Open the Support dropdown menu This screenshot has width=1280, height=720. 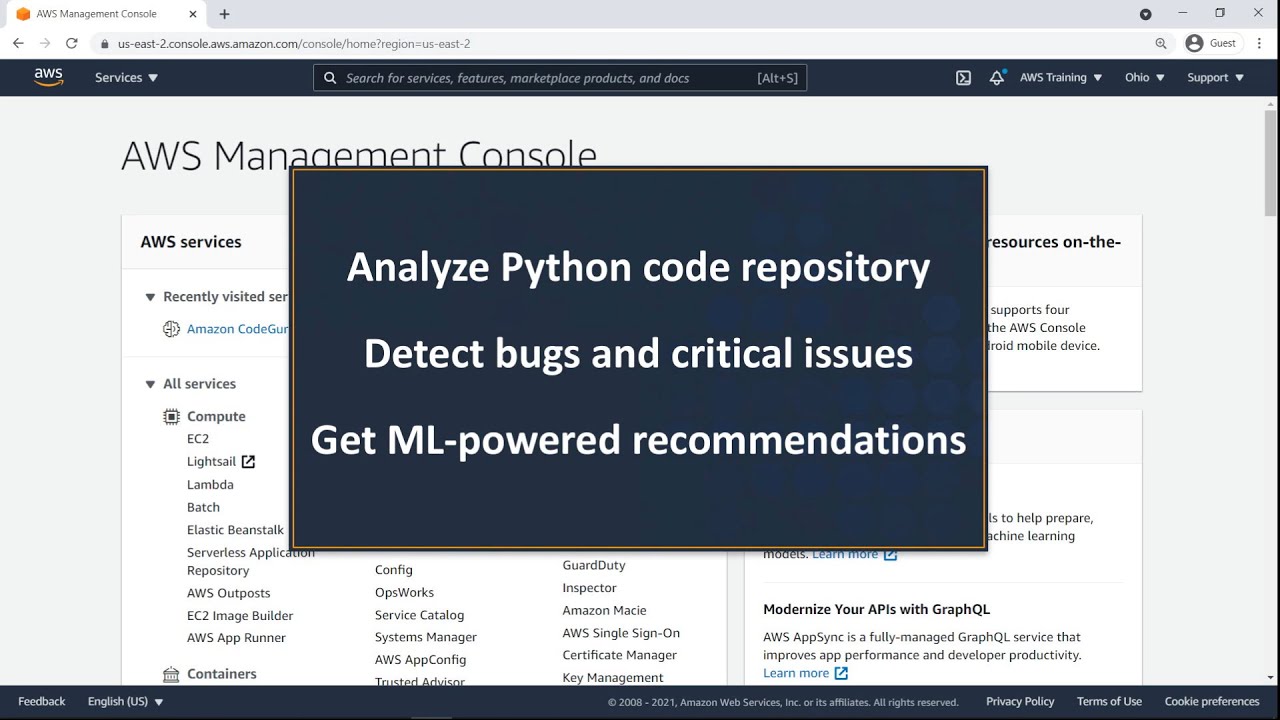[x=1215, y=78]
